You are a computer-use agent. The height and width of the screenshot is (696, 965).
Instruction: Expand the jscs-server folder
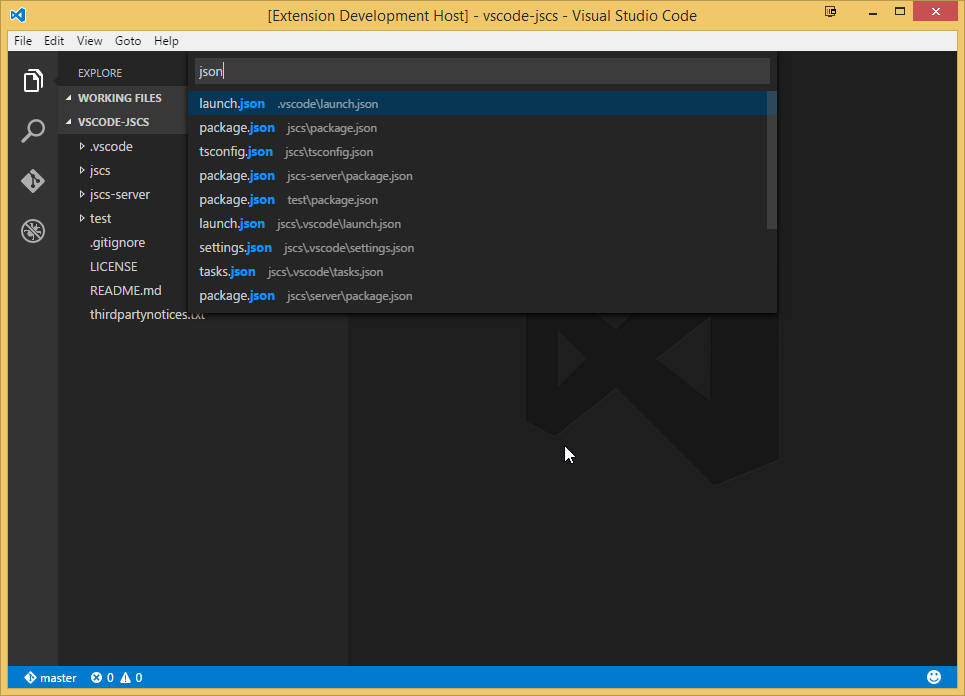(122, 194)
